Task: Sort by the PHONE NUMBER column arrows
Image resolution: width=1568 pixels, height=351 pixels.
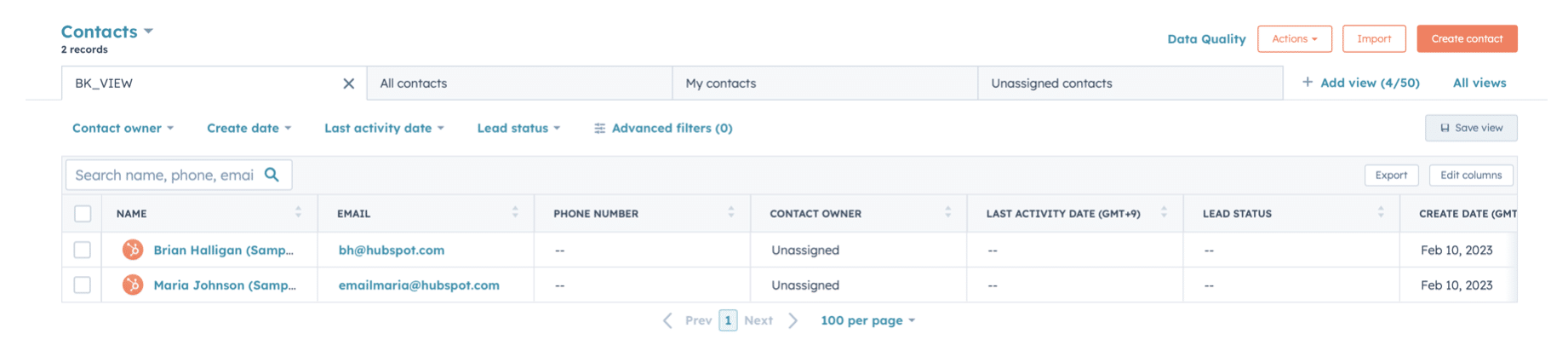Action: coord(731,212)
